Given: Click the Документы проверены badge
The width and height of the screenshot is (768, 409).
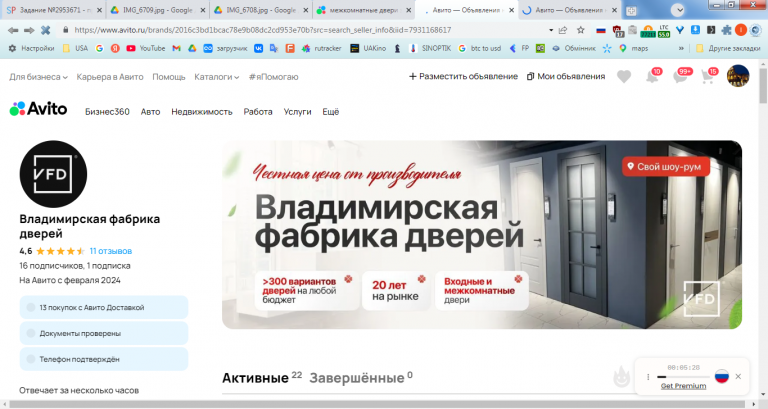Looking at the screenshot, I should (104, 333).
